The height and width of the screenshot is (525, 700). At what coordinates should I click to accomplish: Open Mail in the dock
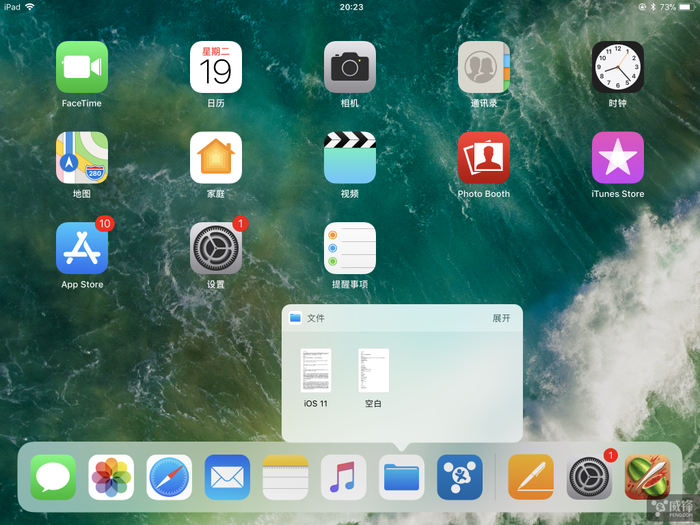point(227,477)
